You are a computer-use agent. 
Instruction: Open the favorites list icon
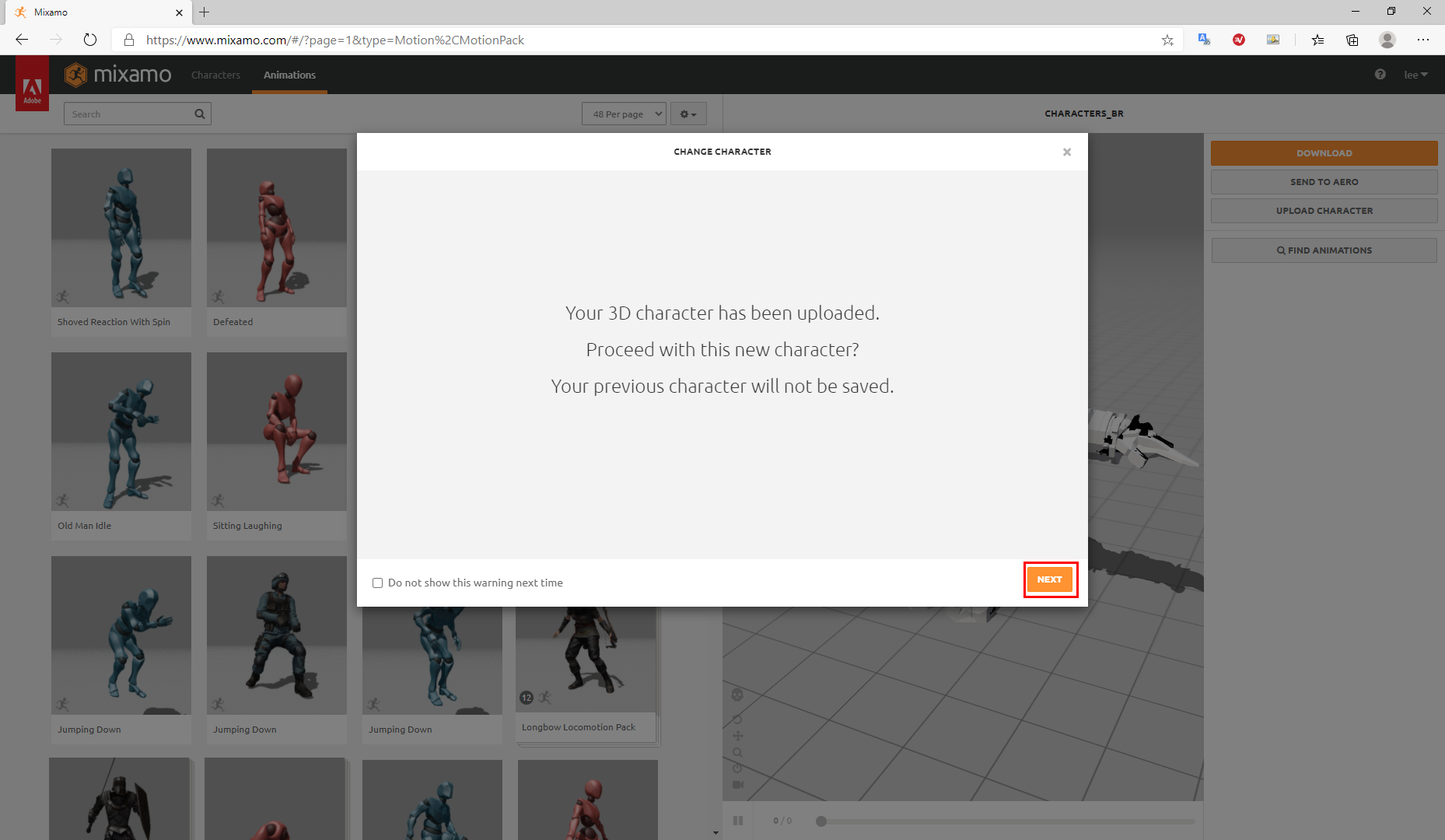point(1317,40)
